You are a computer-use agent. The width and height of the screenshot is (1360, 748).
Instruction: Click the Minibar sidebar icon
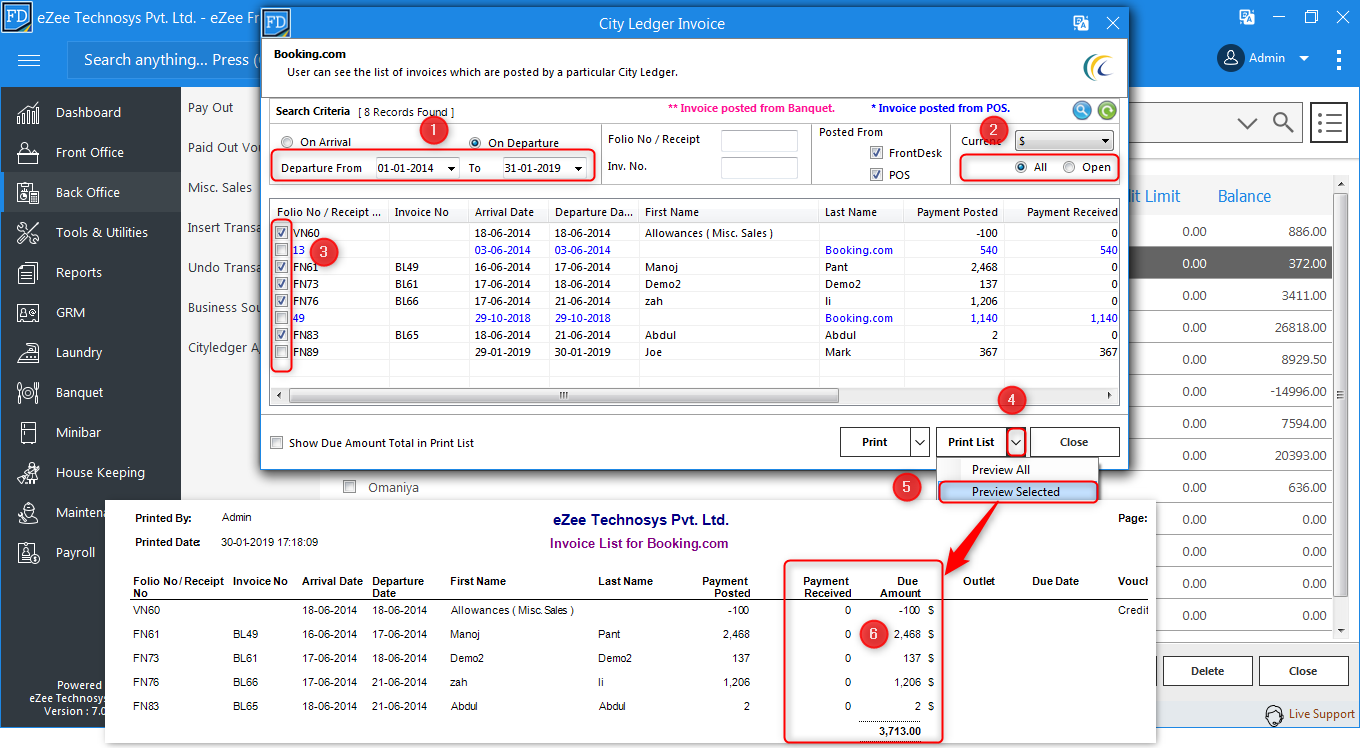click(x=28, y=433)
